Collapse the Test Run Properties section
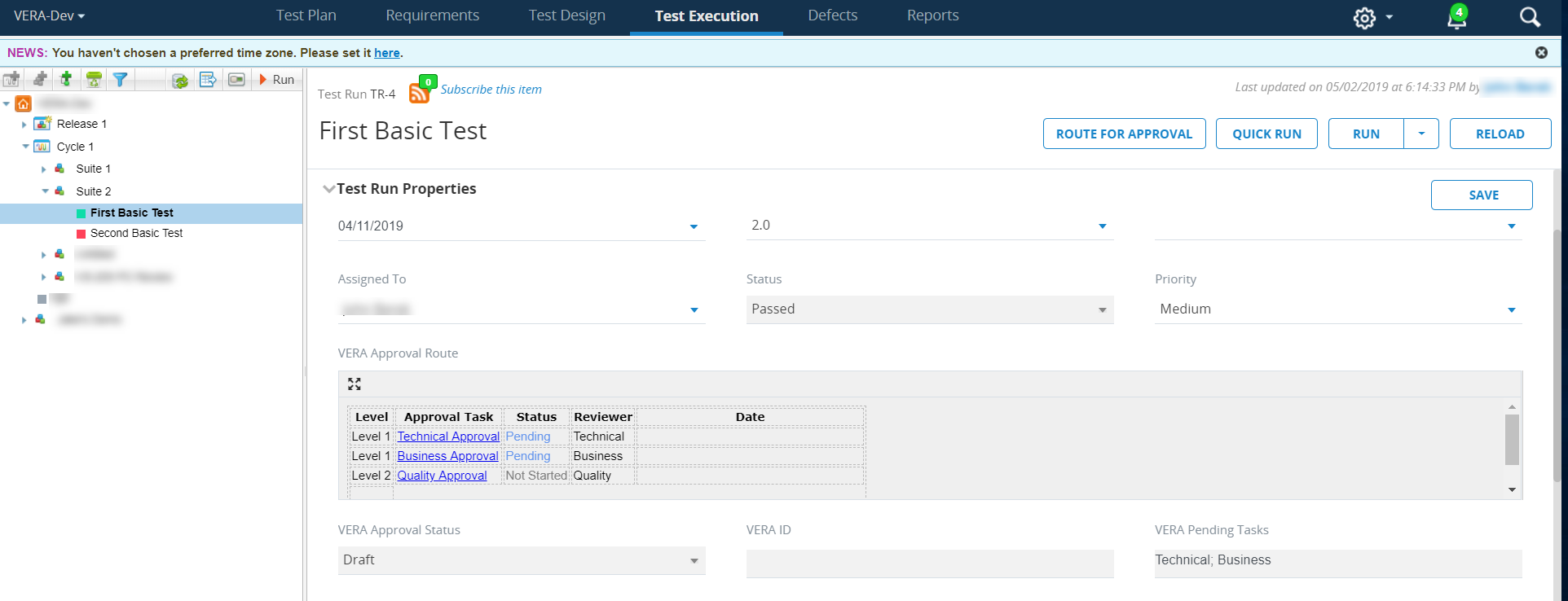 (x=328, y=189)
